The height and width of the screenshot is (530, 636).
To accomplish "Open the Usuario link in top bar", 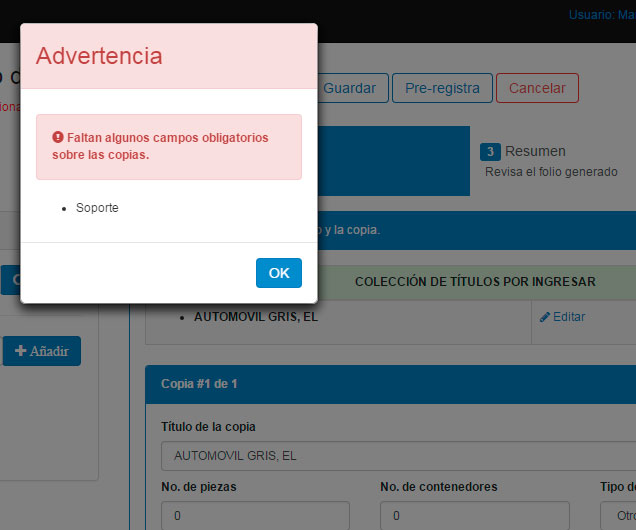I will point(601,15).
